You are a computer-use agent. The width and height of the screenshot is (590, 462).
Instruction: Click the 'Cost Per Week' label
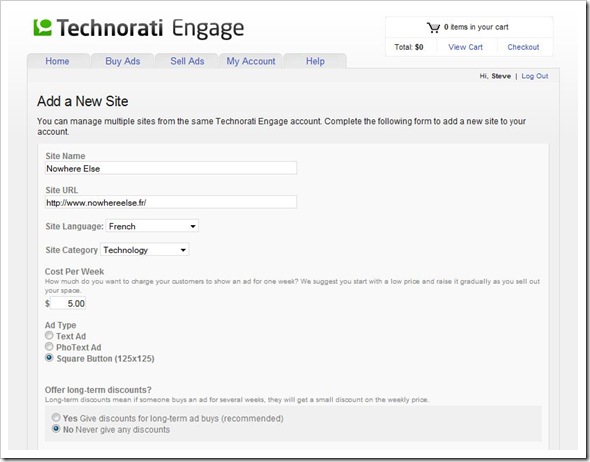(74, 272)
